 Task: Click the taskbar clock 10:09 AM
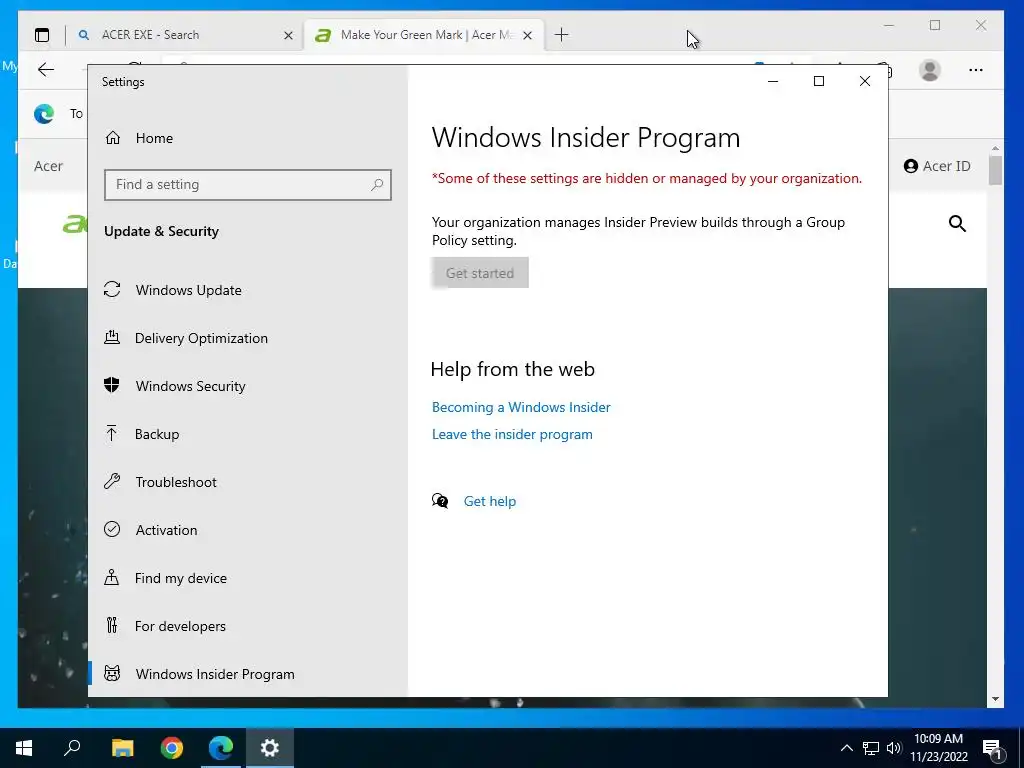(938, 739)
